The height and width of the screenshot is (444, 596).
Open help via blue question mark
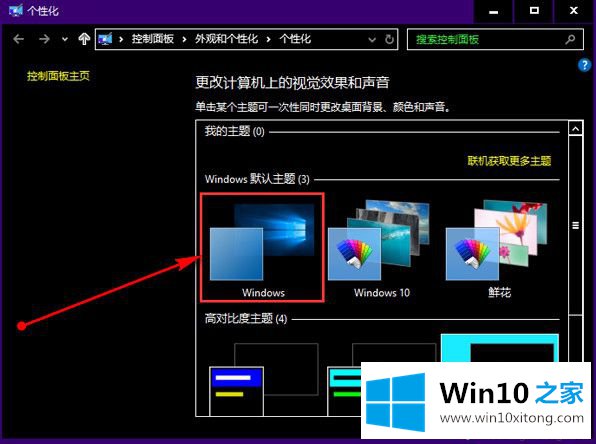[584, 65]
